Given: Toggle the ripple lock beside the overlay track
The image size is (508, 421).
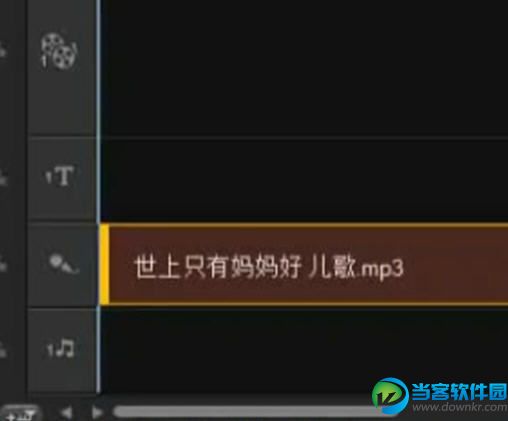Looking at the screenshot, I should (3, 51).
